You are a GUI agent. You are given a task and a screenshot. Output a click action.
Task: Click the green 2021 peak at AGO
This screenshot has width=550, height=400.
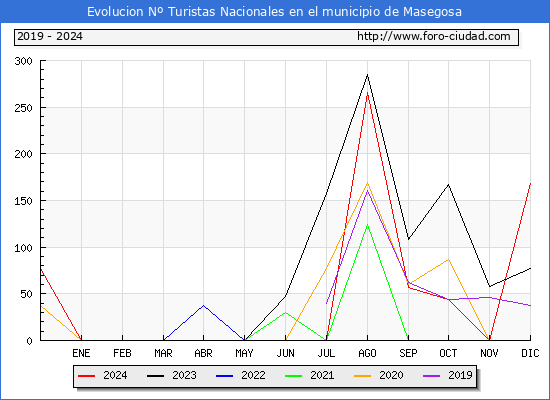point(367,225)
